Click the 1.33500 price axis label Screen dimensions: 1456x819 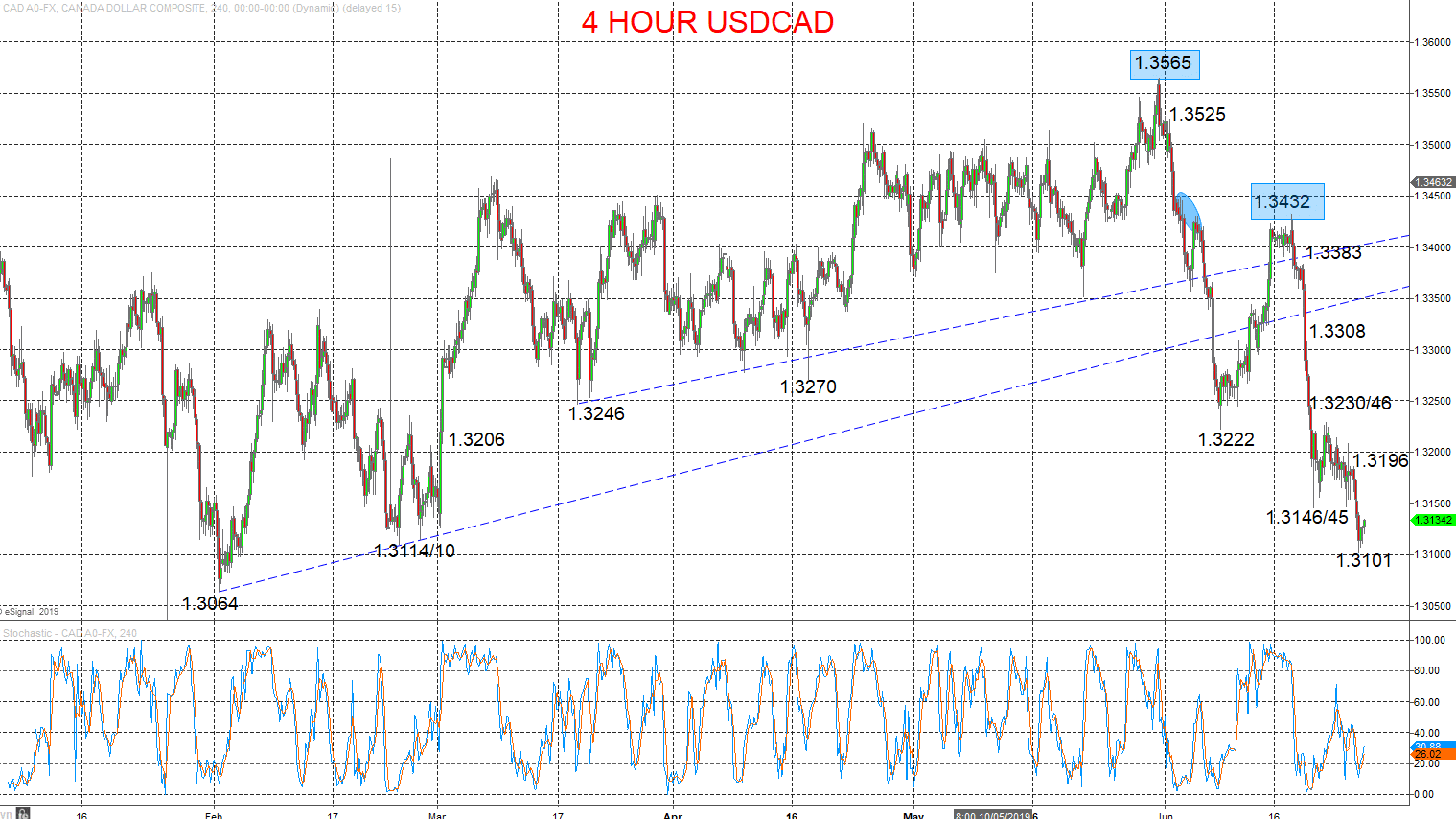[x=1432, y=299]
